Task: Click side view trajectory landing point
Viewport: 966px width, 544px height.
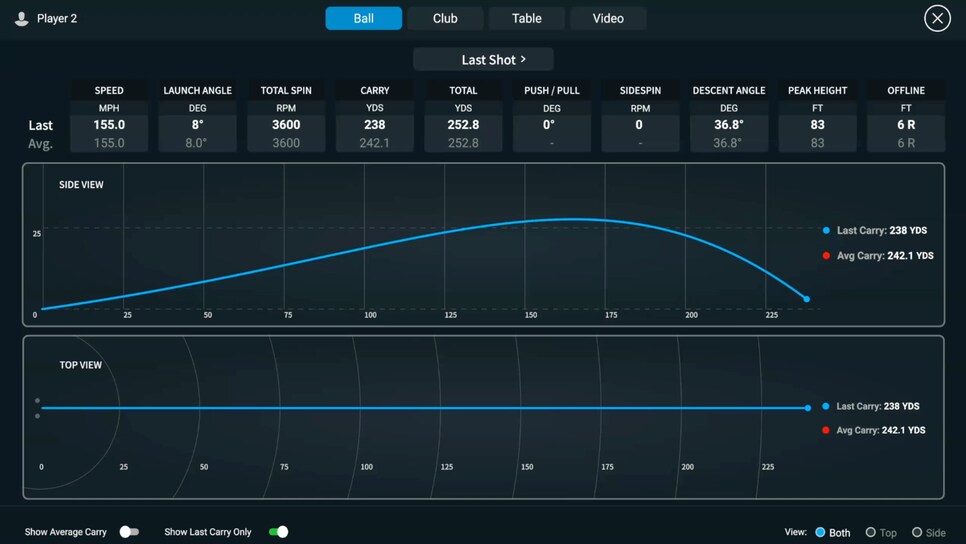Action: point(806,299)
